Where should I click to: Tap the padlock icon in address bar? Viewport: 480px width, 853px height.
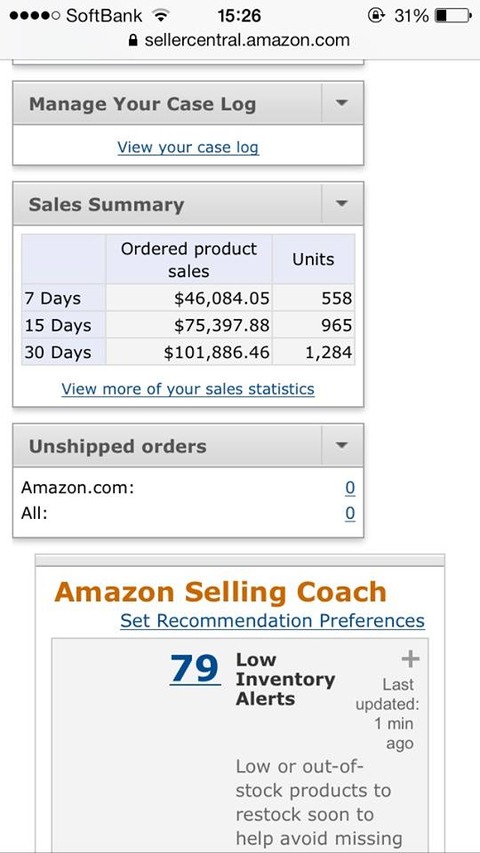(132, 40)
